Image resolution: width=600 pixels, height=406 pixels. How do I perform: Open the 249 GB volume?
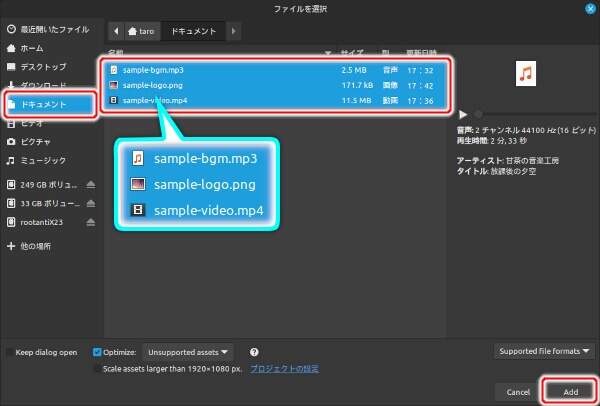(x=43, y=185)
